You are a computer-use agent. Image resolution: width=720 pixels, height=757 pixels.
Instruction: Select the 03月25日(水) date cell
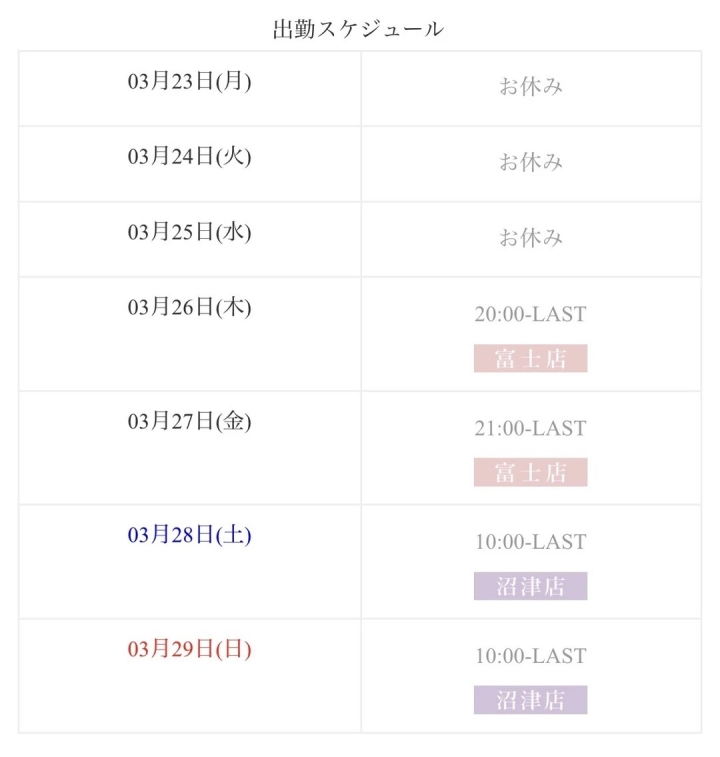(189, 232)
